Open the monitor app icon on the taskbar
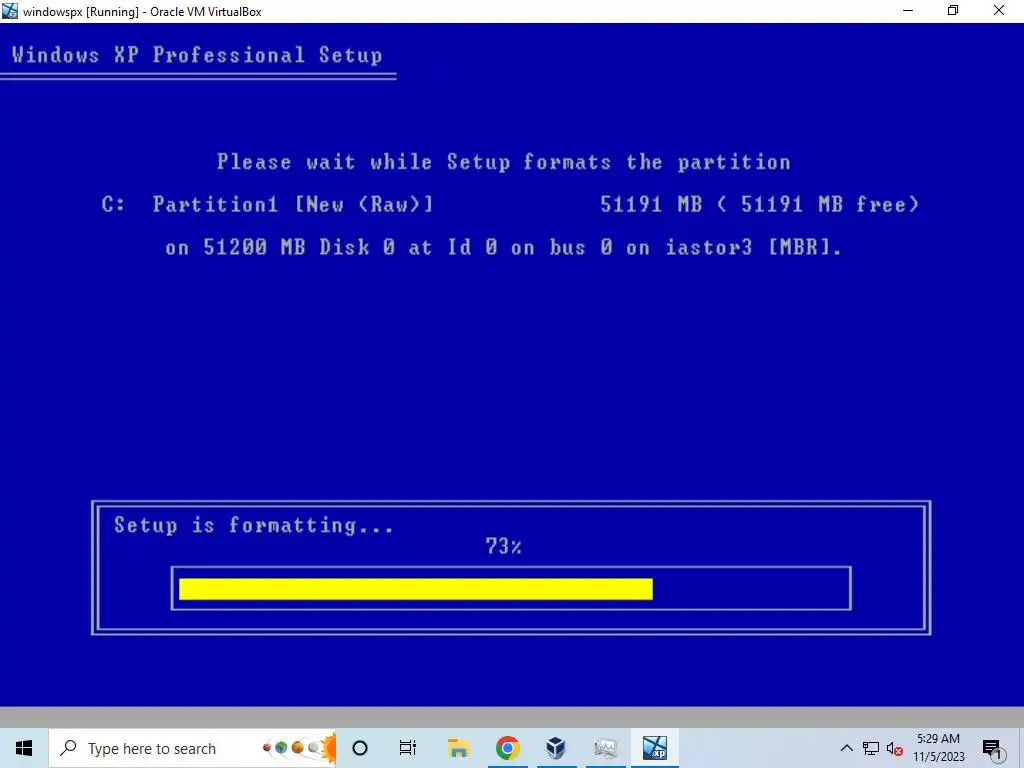 coord(605,748)
